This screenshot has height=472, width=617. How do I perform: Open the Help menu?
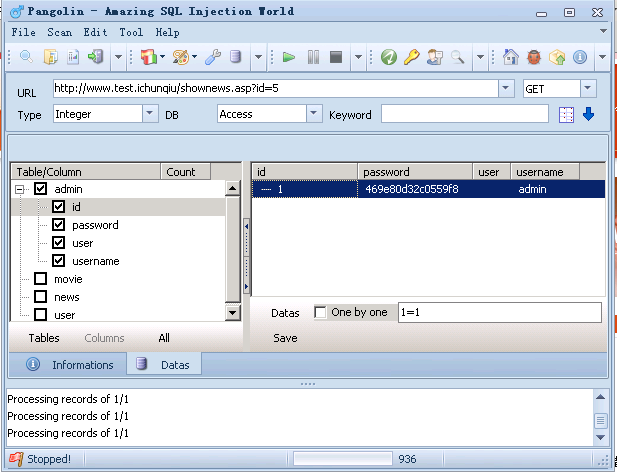[x=167, y=32]
